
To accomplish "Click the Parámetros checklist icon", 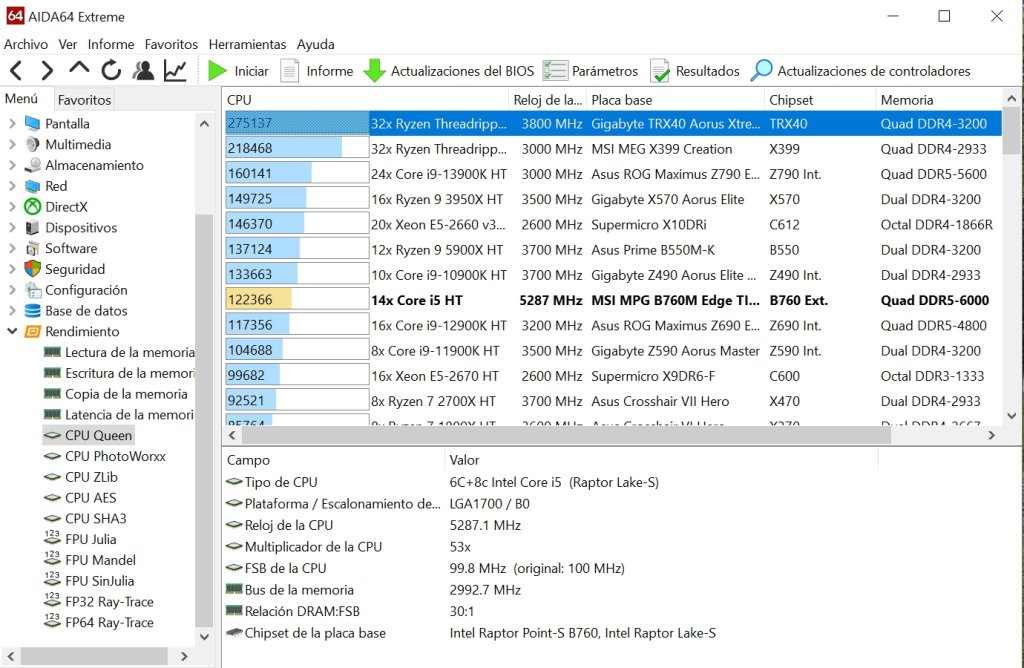I will [555, 71].
